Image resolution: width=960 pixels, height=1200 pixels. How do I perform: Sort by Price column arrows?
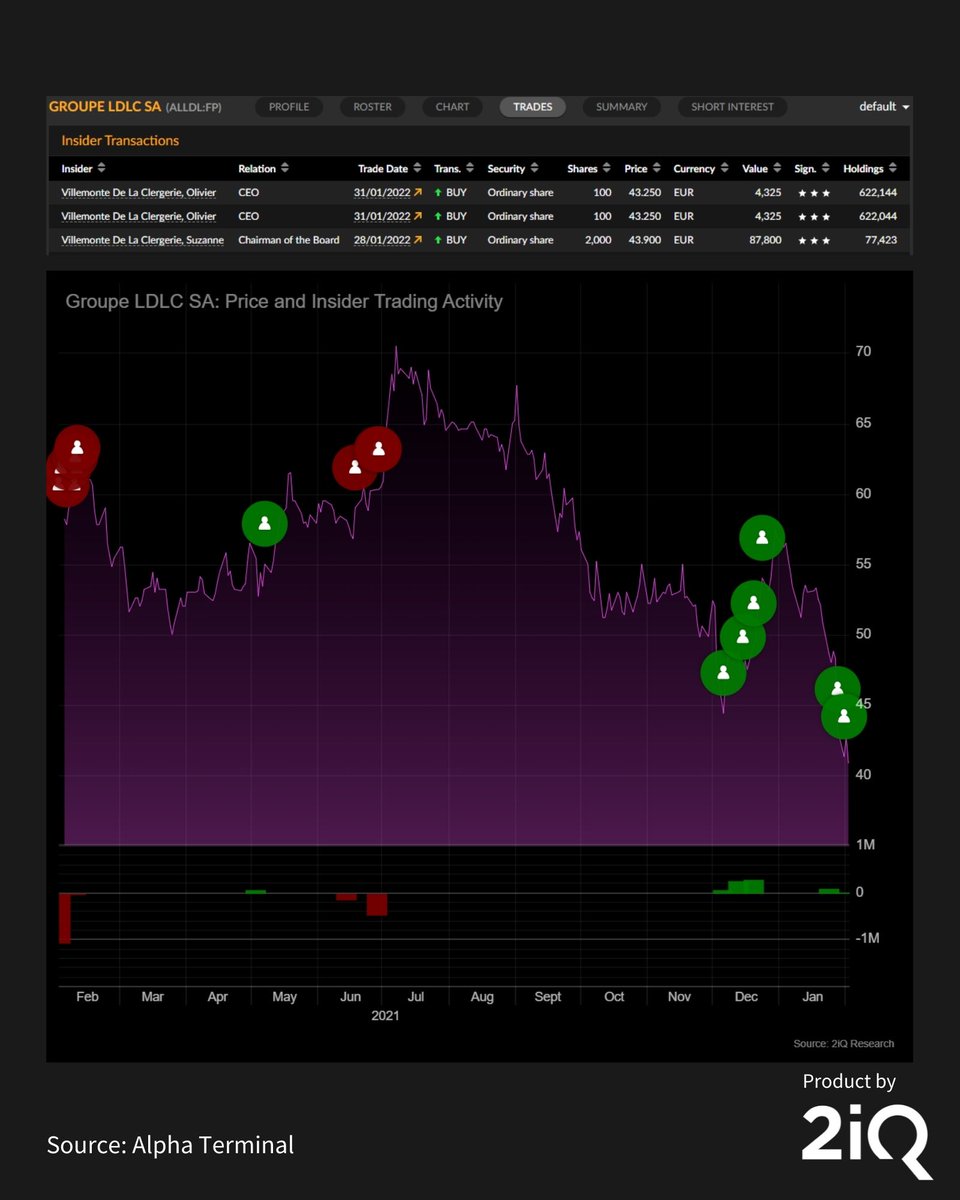click(656, 169)
